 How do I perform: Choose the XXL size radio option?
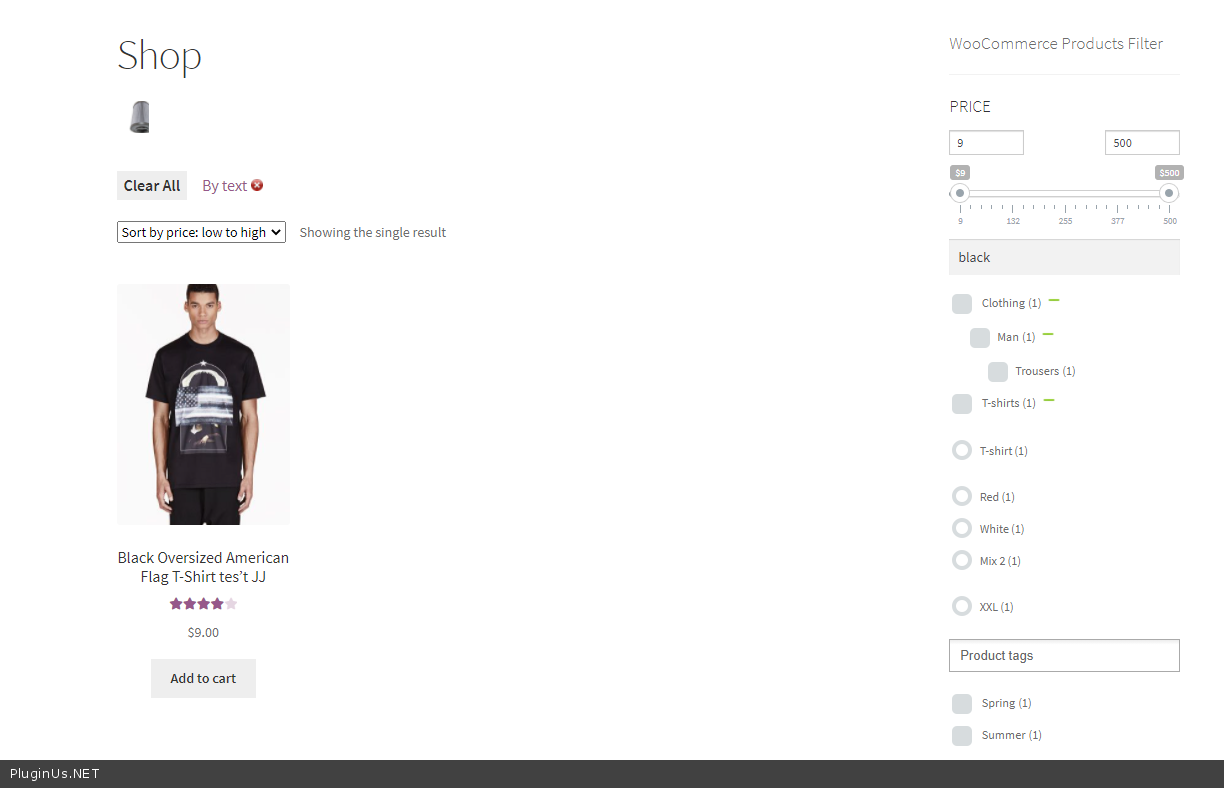[x=962, y=606]
